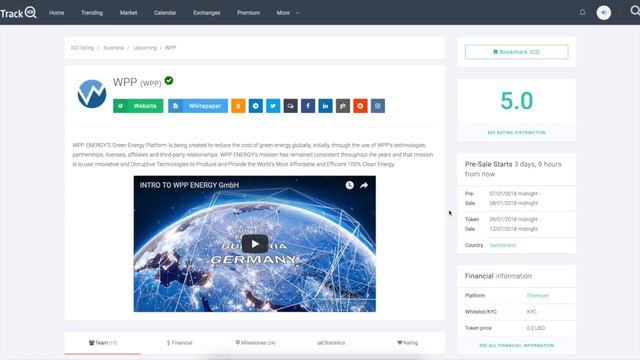640x360 pixels.
Task: Open the Facebook page icon
Action: [x=308, y=106]
